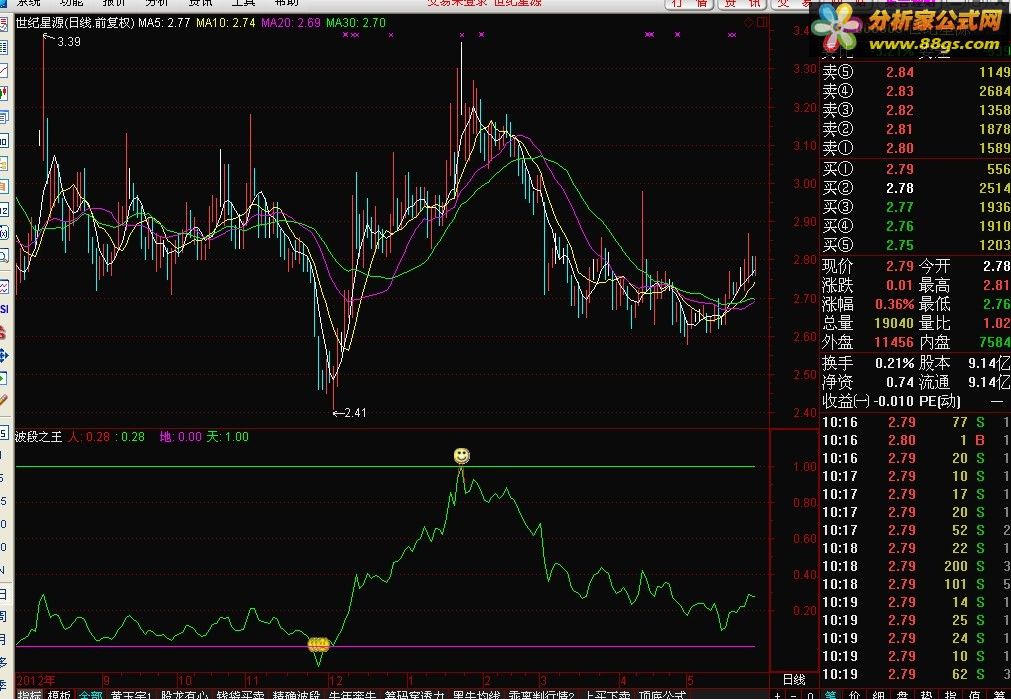Click the 日线 period label below the chart

pos(794,680)
